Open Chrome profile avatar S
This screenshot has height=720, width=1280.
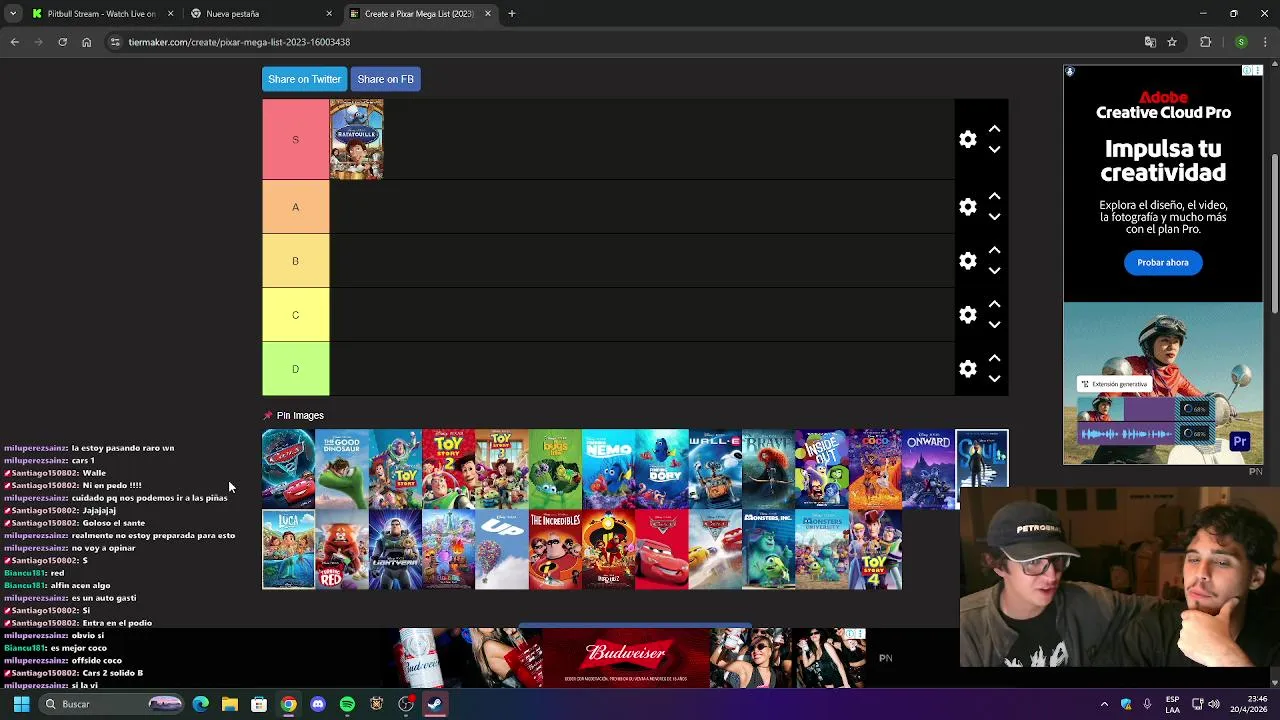pyautogui.click(x=1241, y=42)
